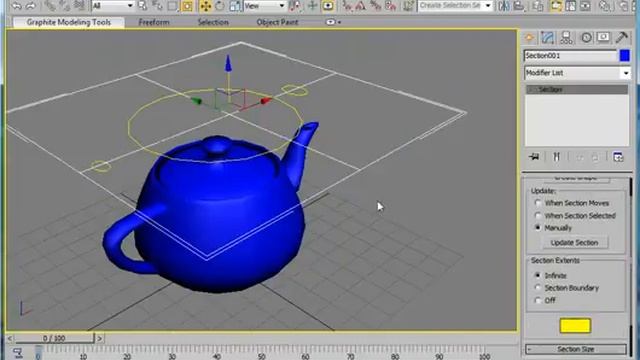Select the Manually update radio button
Screen dimensions: 640x360
click(538, 228)
